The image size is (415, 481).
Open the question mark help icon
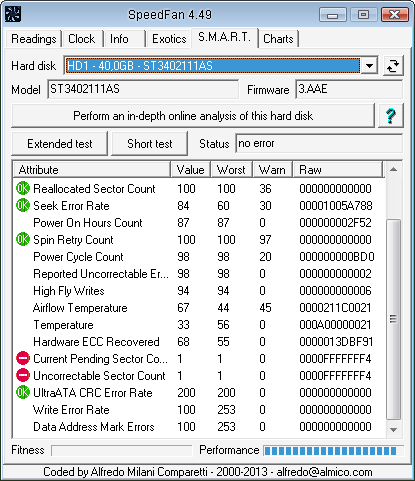click(390, 116)
